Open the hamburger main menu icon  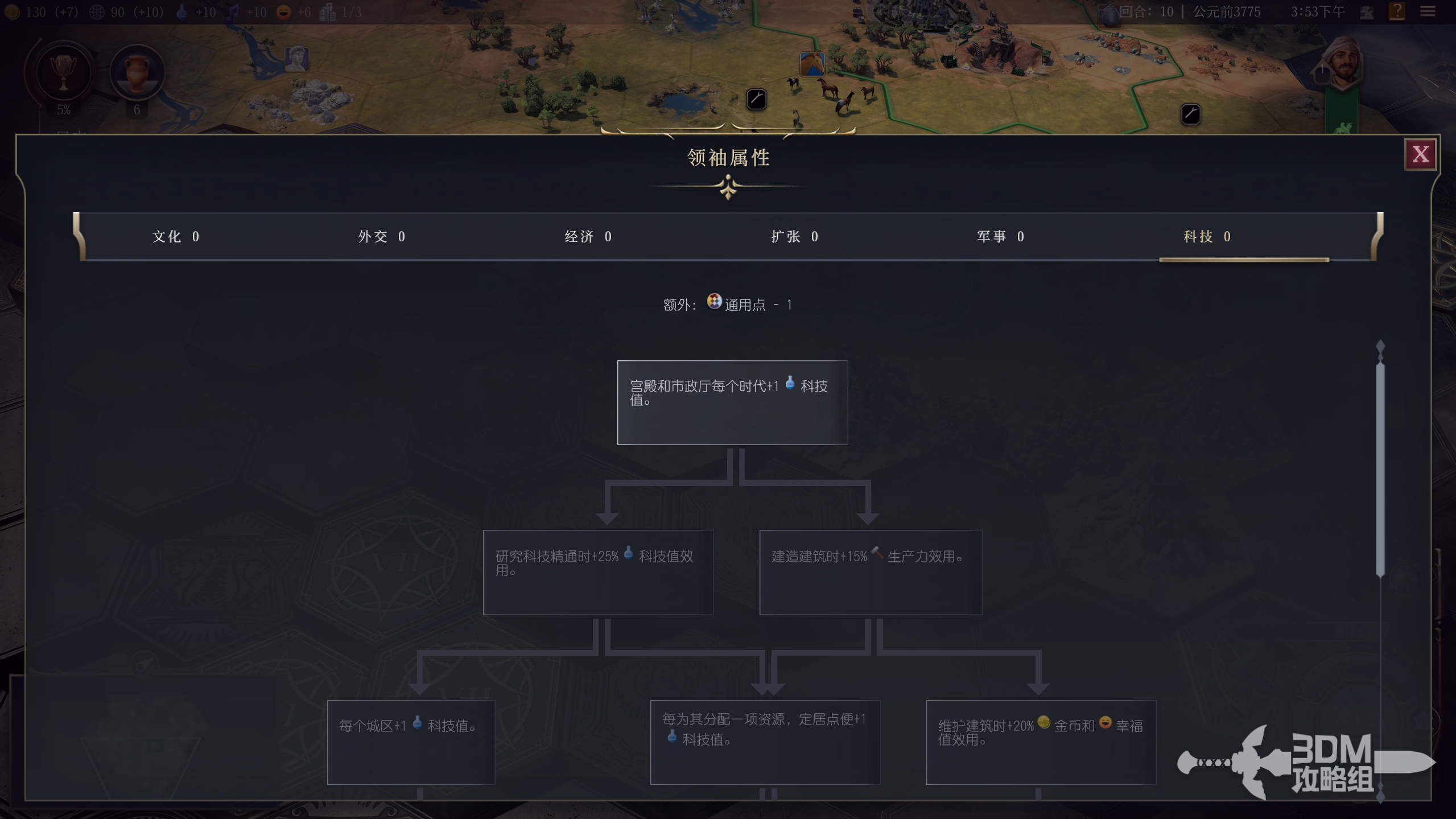pos(1428,11)
